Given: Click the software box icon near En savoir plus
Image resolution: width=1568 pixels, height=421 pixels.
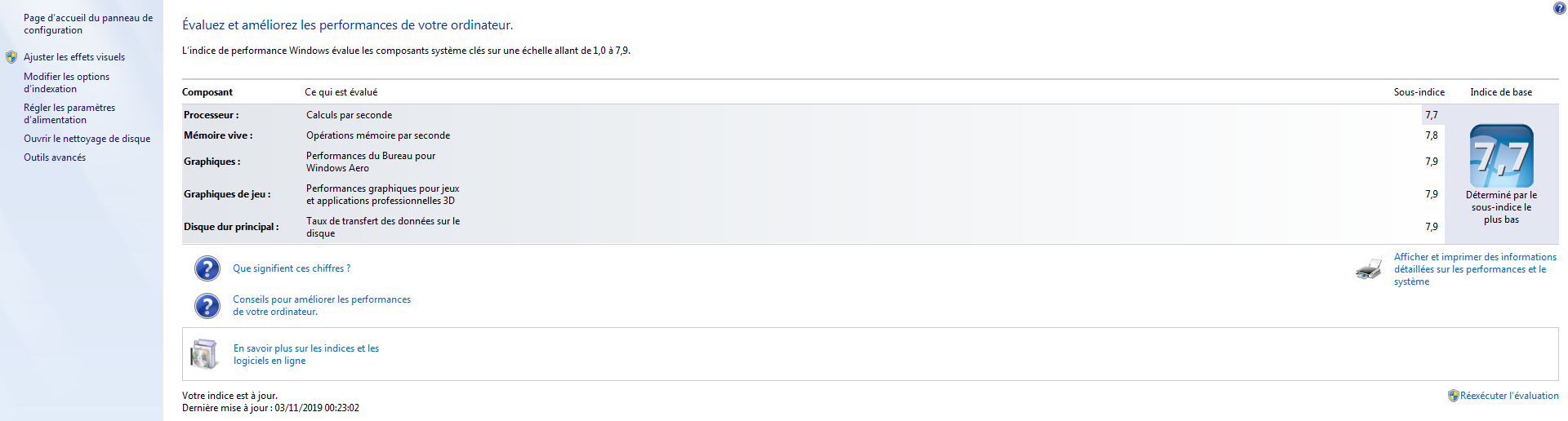Looking at the screenshot, I should (x=204, y=354).
